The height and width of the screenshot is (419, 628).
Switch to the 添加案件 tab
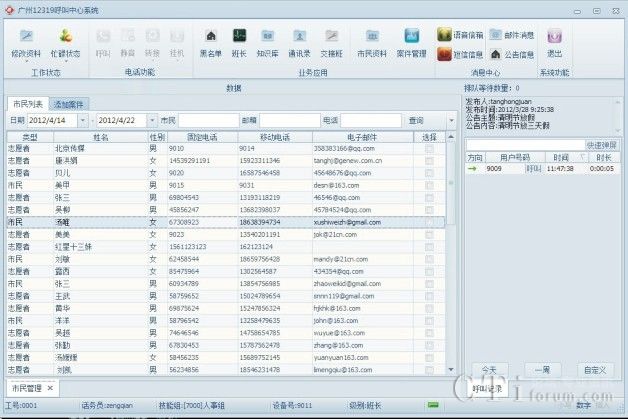pyautogui.click(x=70, y=104)
